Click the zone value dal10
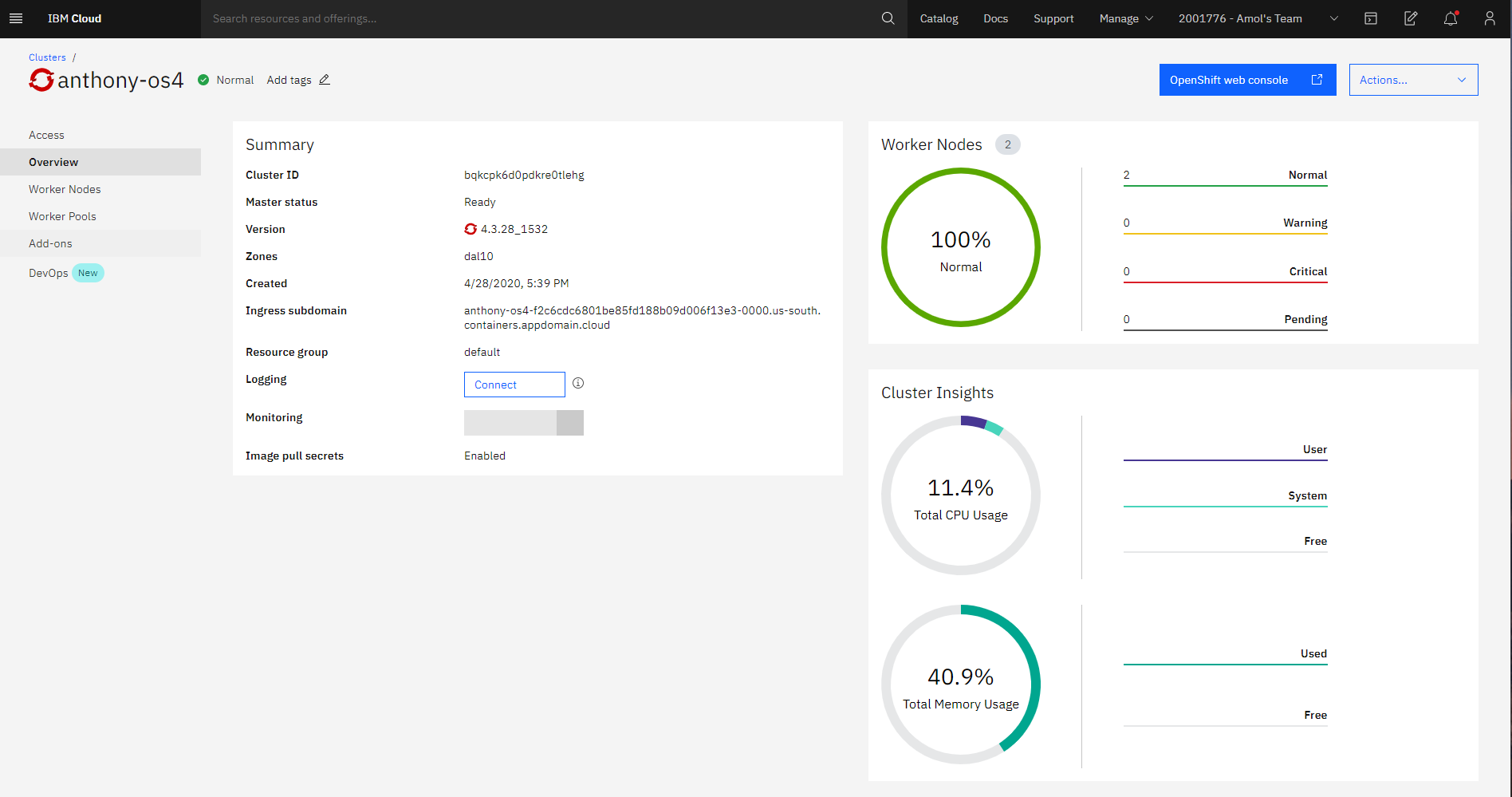 pyautogui.click(x=478, y=256)
